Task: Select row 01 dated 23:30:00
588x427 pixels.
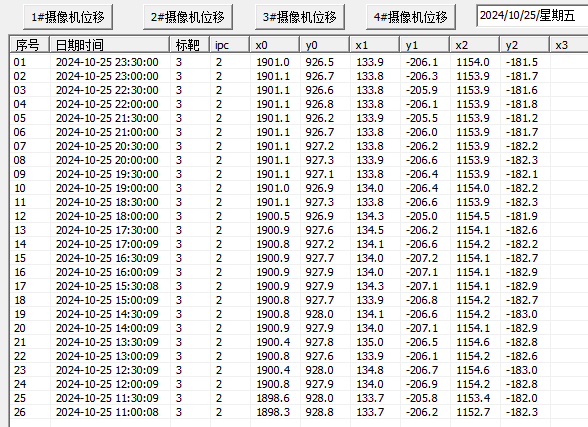Action: 299,62
